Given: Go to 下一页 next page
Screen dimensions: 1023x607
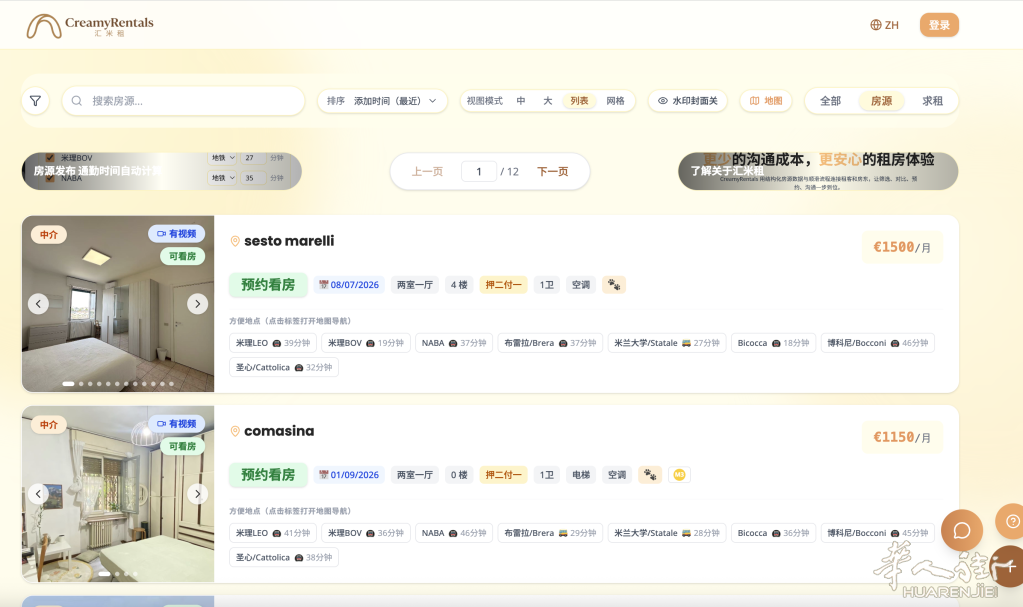Looking at the screenshot, I should (553, 172).
